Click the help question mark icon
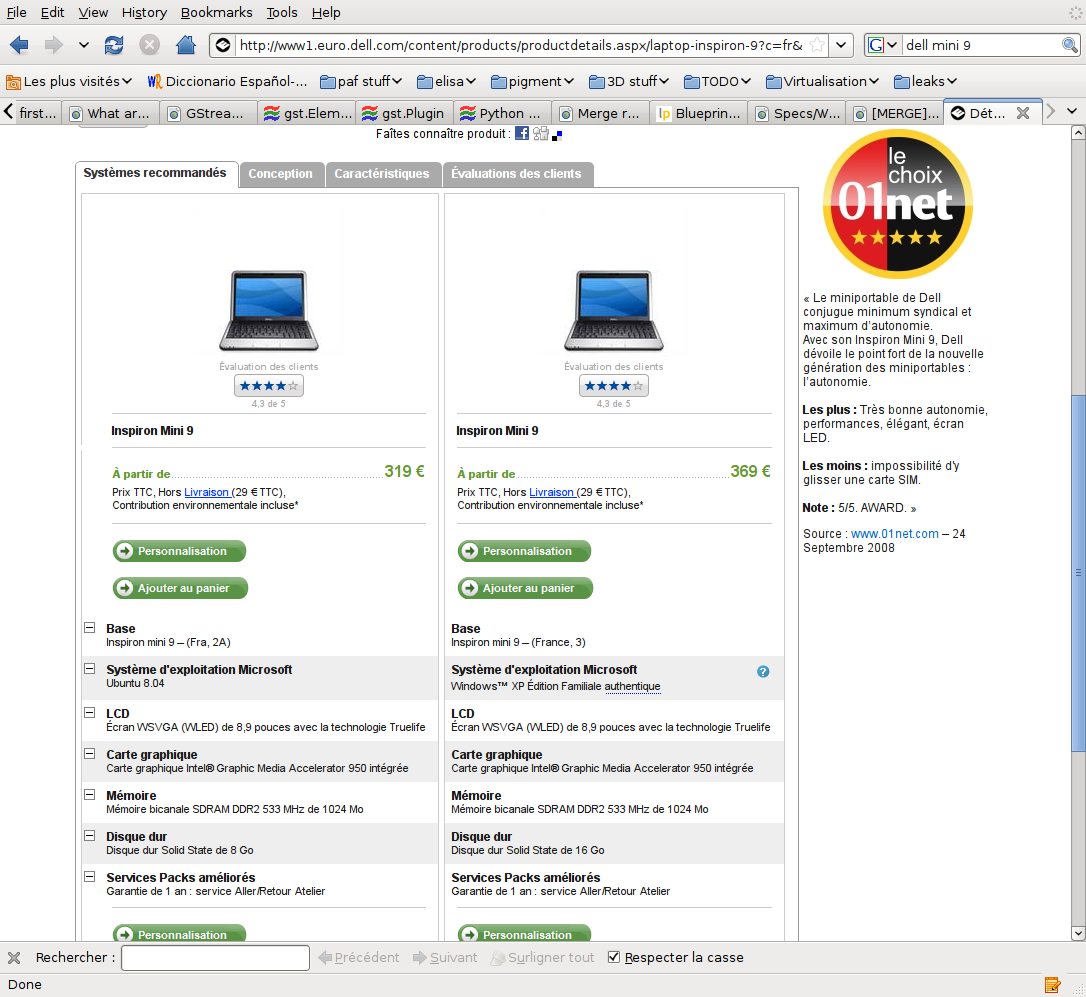1086x997 pixels. (763, 671)
